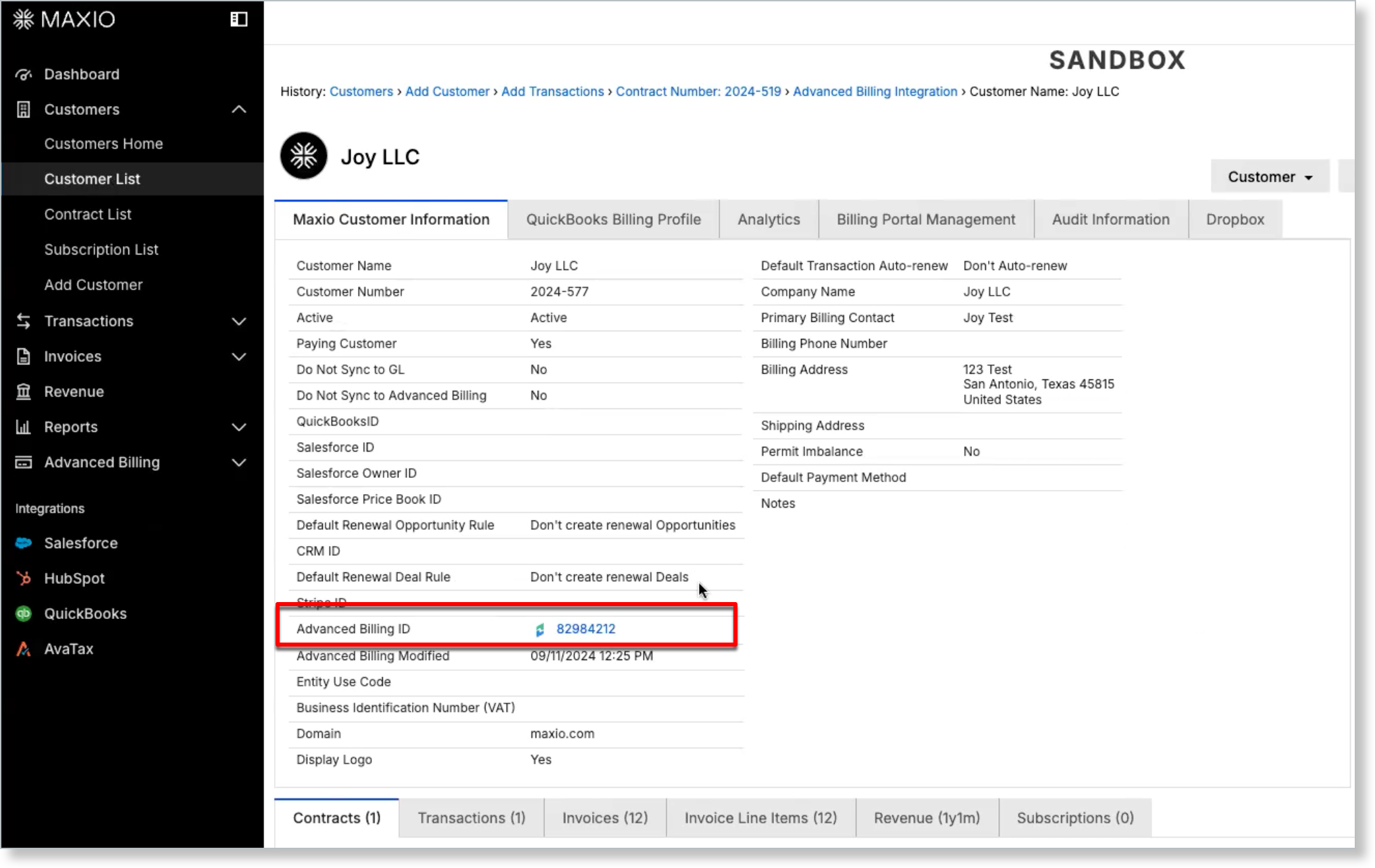Click the Advanced Billing card icon

click(x=24, y=462)
